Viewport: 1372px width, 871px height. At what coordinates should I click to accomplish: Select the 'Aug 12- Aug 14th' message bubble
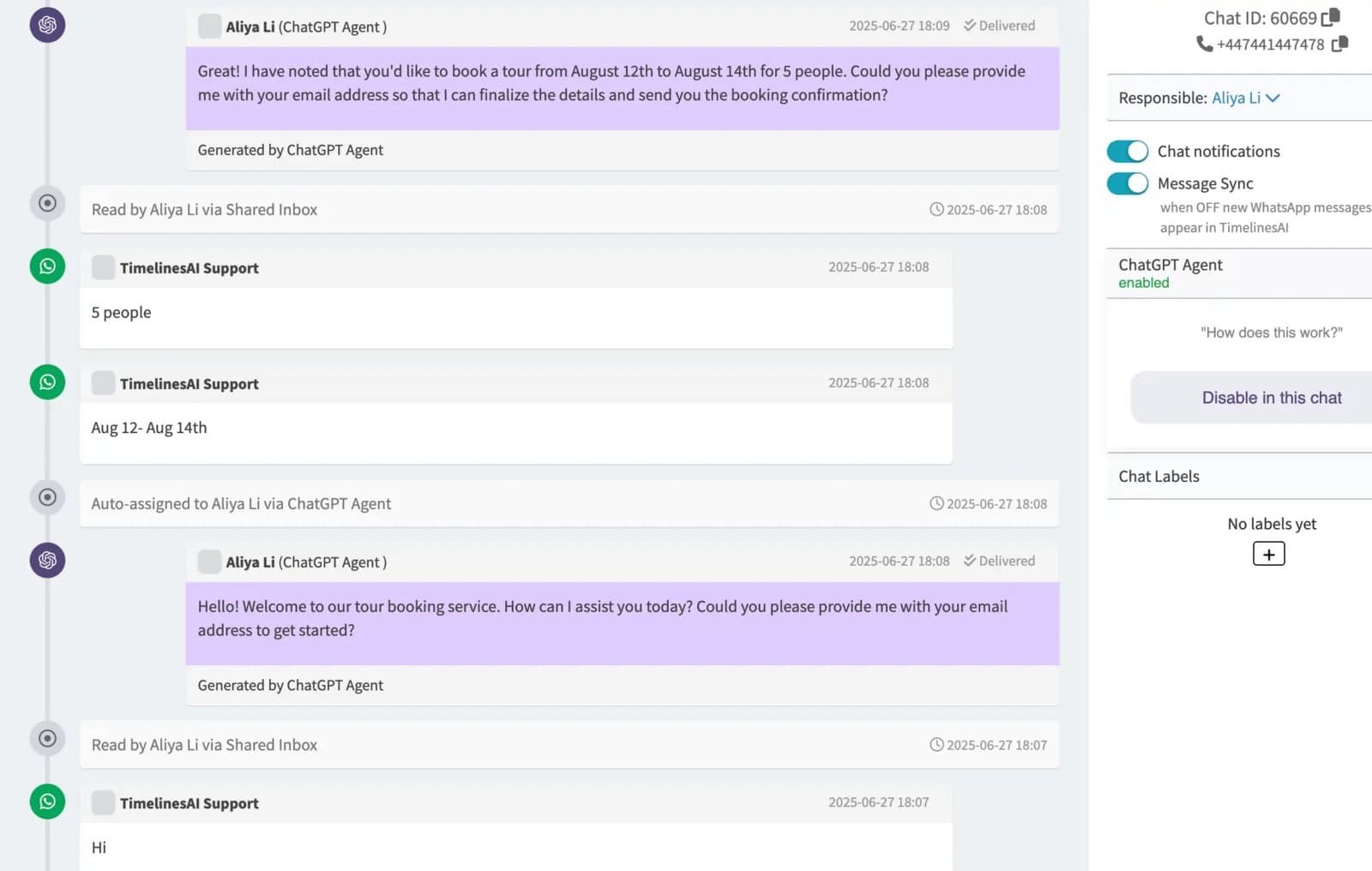pyautogui.click(x=514, y=427)
